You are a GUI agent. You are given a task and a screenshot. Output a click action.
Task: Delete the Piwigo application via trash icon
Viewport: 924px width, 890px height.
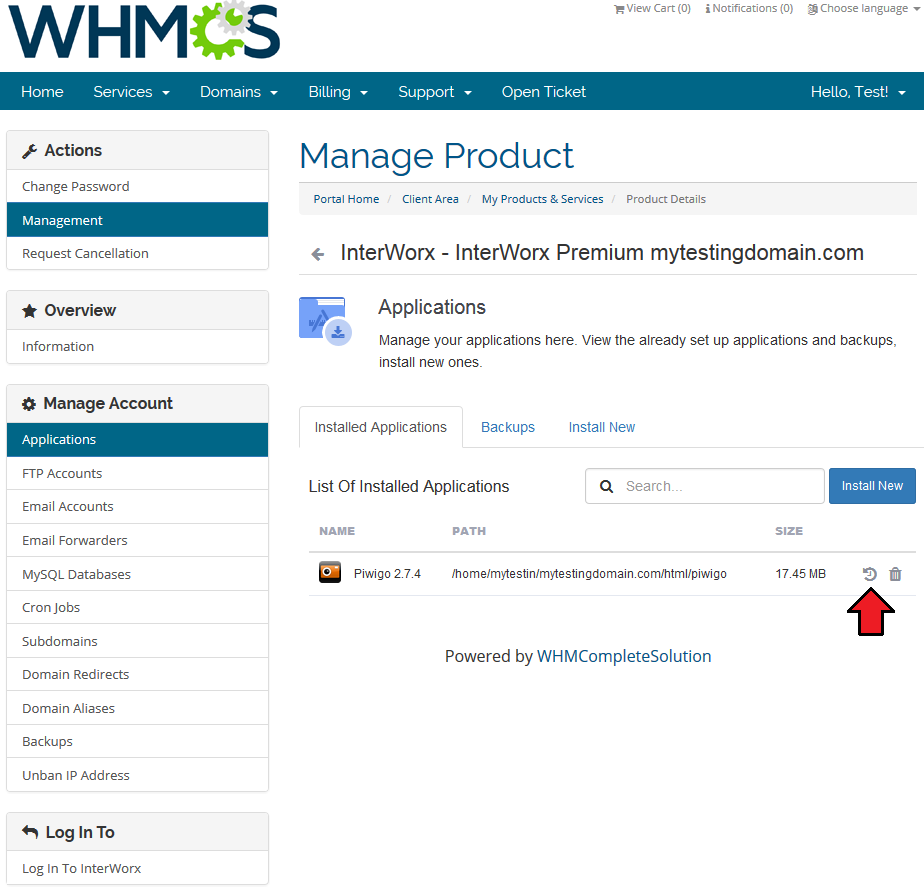click(895, 573)
